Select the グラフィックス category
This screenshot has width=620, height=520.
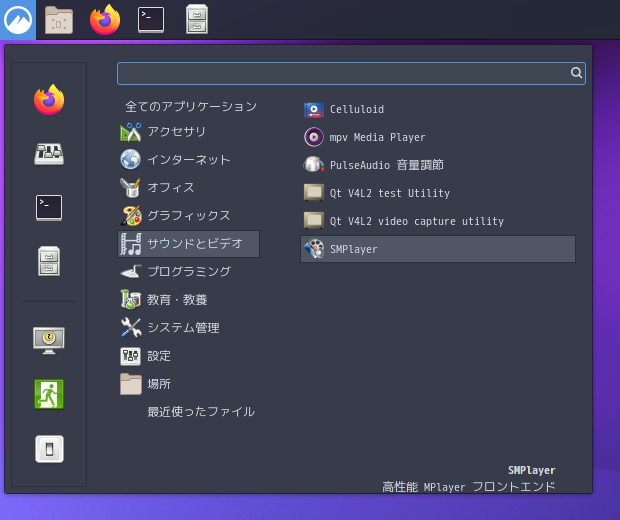coord(189,216)
